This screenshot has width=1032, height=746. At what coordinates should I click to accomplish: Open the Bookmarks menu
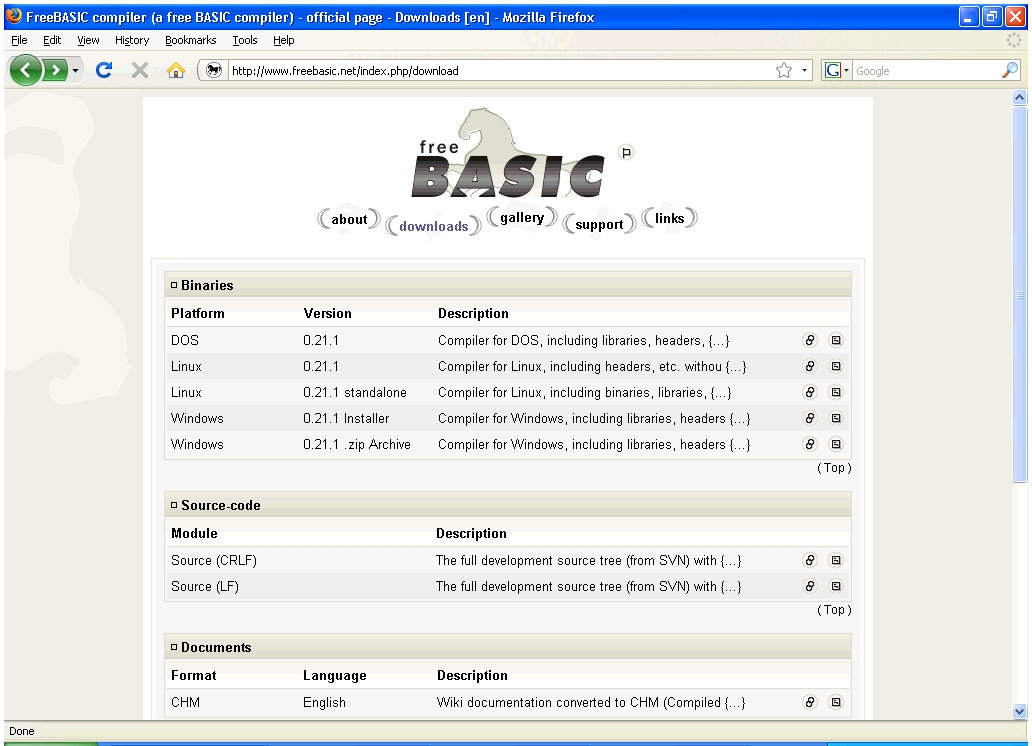(x=190, y=40)
